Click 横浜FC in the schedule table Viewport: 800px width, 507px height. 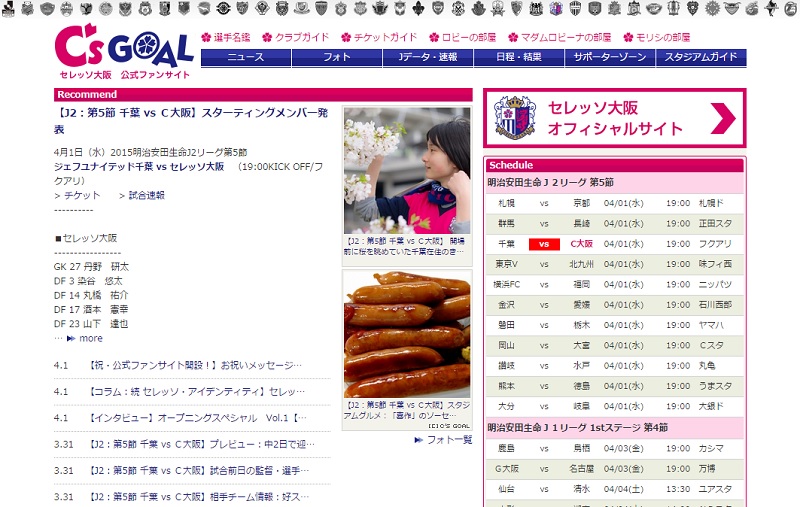pos(506,285)
